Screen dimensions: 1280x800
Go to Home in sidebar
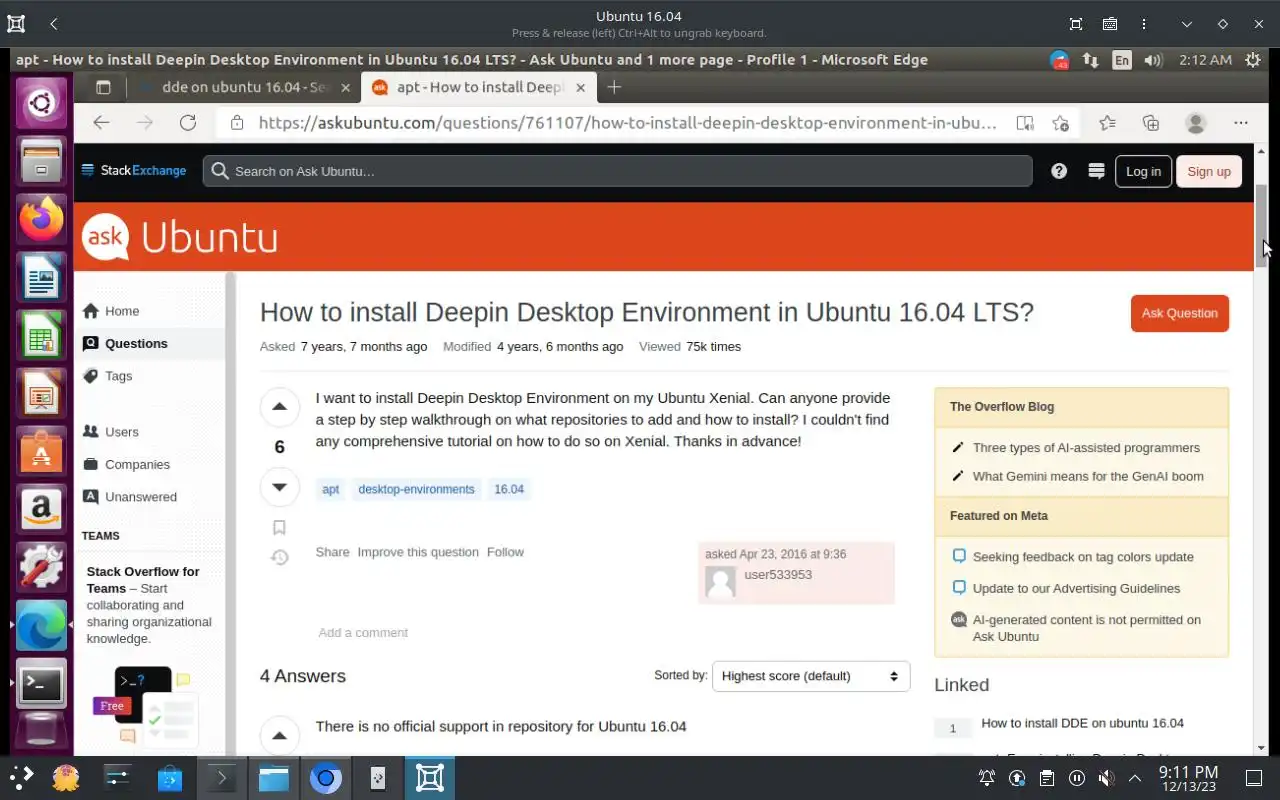click(x=122, y=311)
